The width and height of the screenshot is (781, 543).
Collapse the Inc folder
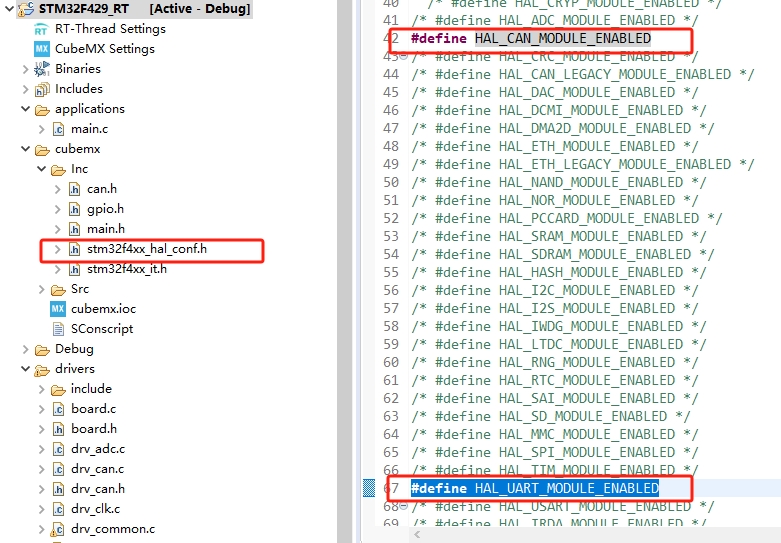pyautogui.click(x=41, y=169)
